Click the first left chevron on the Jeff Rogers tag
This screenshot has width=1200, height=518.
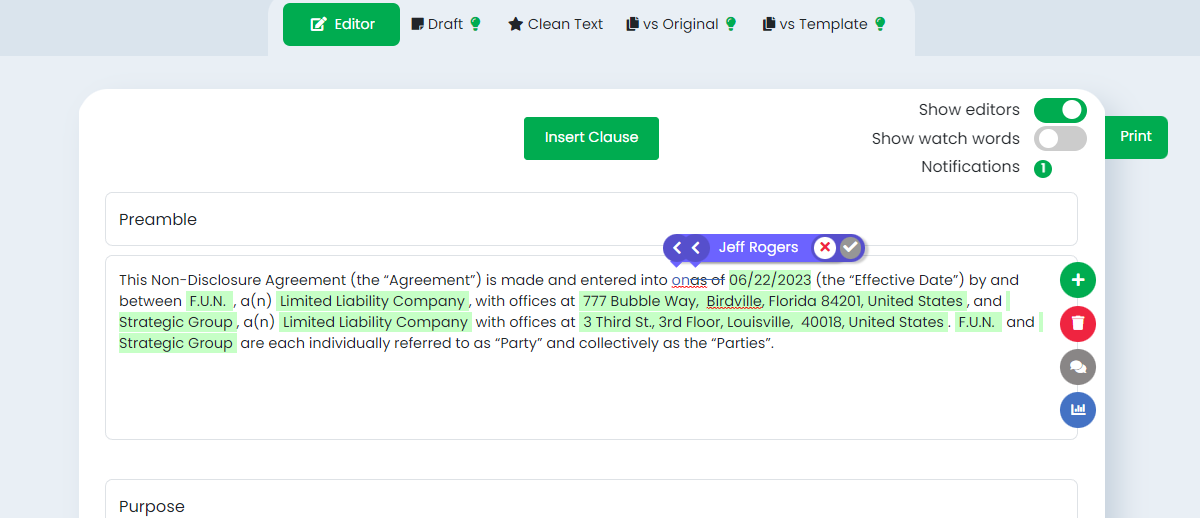pos(677,248)
